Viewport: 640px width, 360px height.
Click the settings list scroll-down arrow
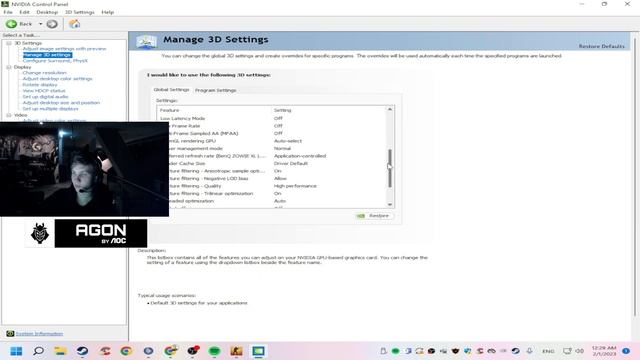click(x=390, y=204)
